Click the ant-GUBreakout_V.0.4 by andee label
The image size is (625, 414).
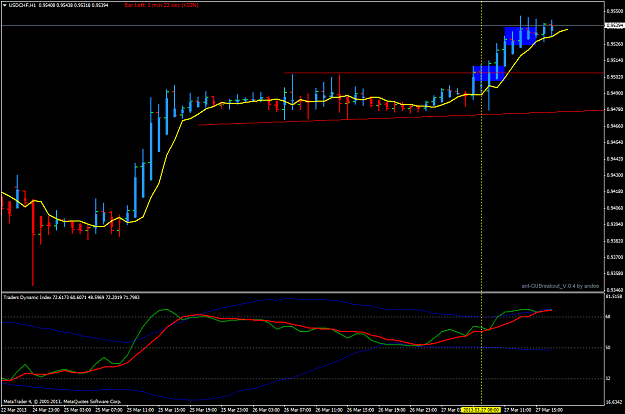tap(560, 286)
